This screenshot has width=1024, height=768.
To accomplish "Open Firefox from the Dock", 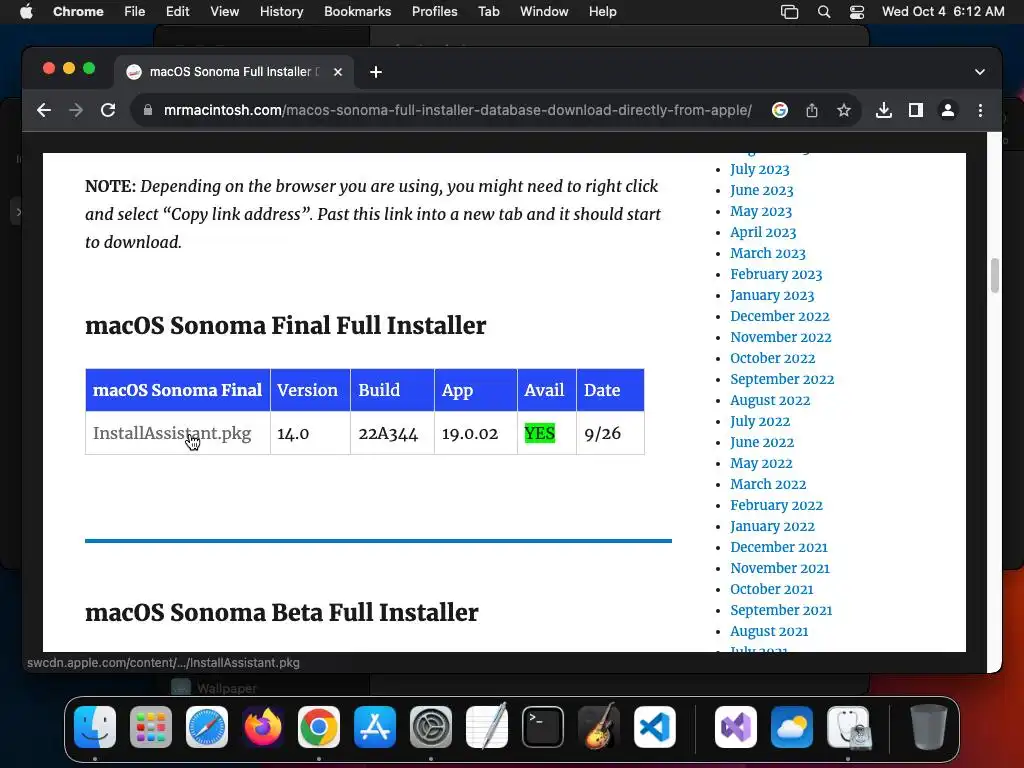I will pos(263,727).
